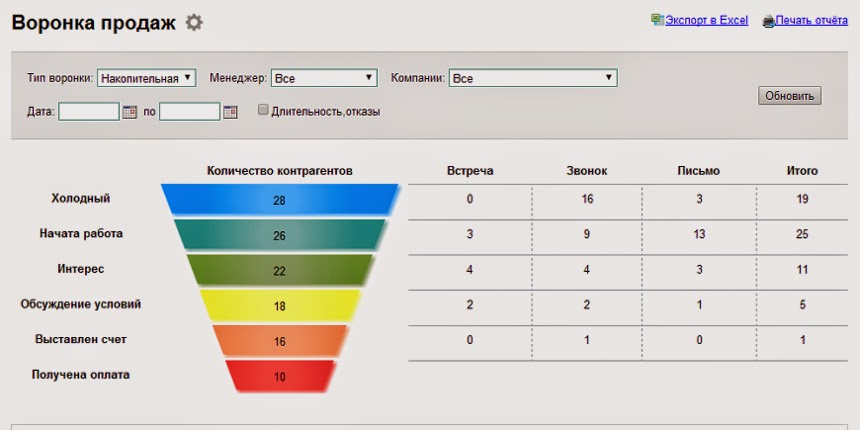
Task: Click the Итого column header
Action: pos(802,171)
